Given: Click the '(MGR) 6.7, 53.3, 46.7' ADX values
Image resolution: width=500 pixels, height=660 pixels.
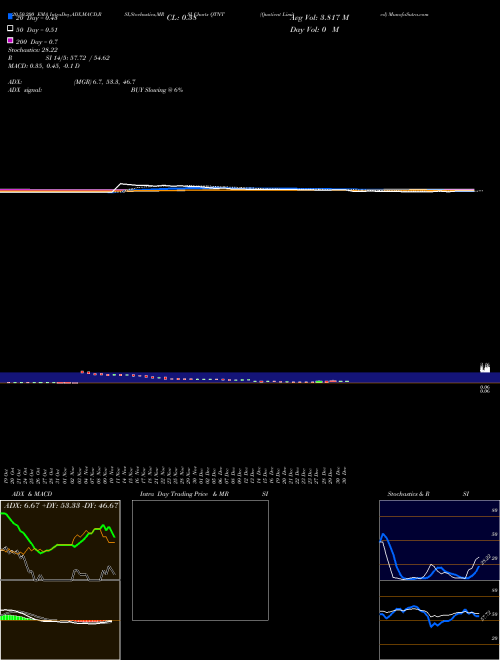Looking at the screenshot, I should (104, 82).
